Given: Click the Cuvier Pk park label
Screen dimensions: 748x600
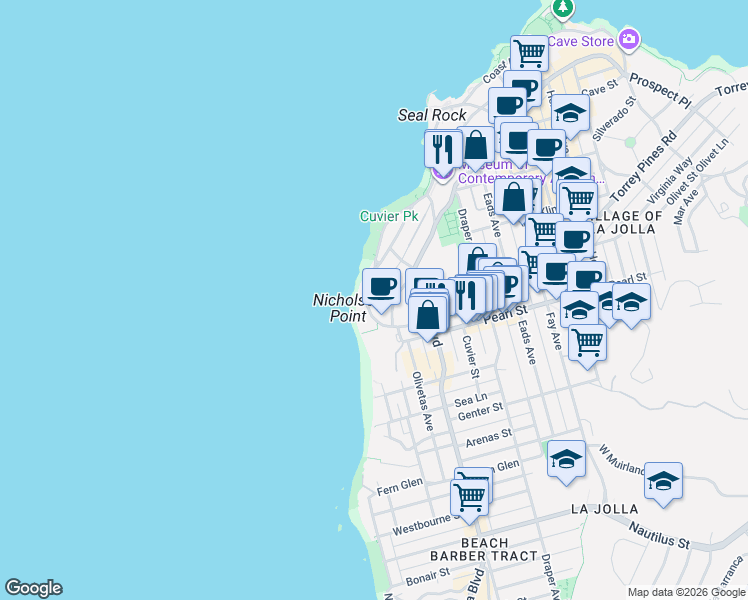Looking at the screenshot, I should coord(389,216).
